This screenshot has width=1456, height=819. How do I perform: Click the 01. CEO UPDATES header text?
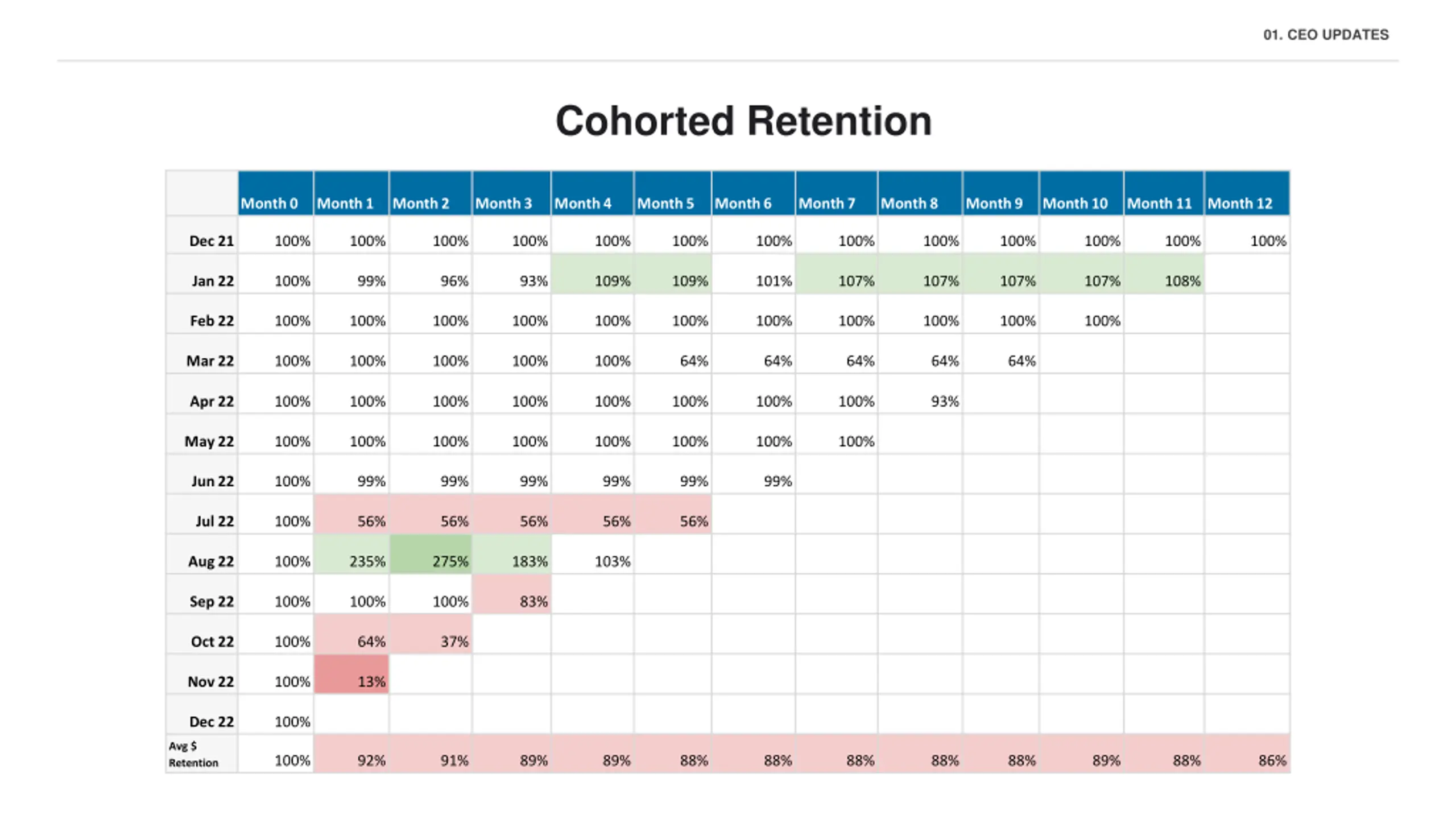[1326, 35]
